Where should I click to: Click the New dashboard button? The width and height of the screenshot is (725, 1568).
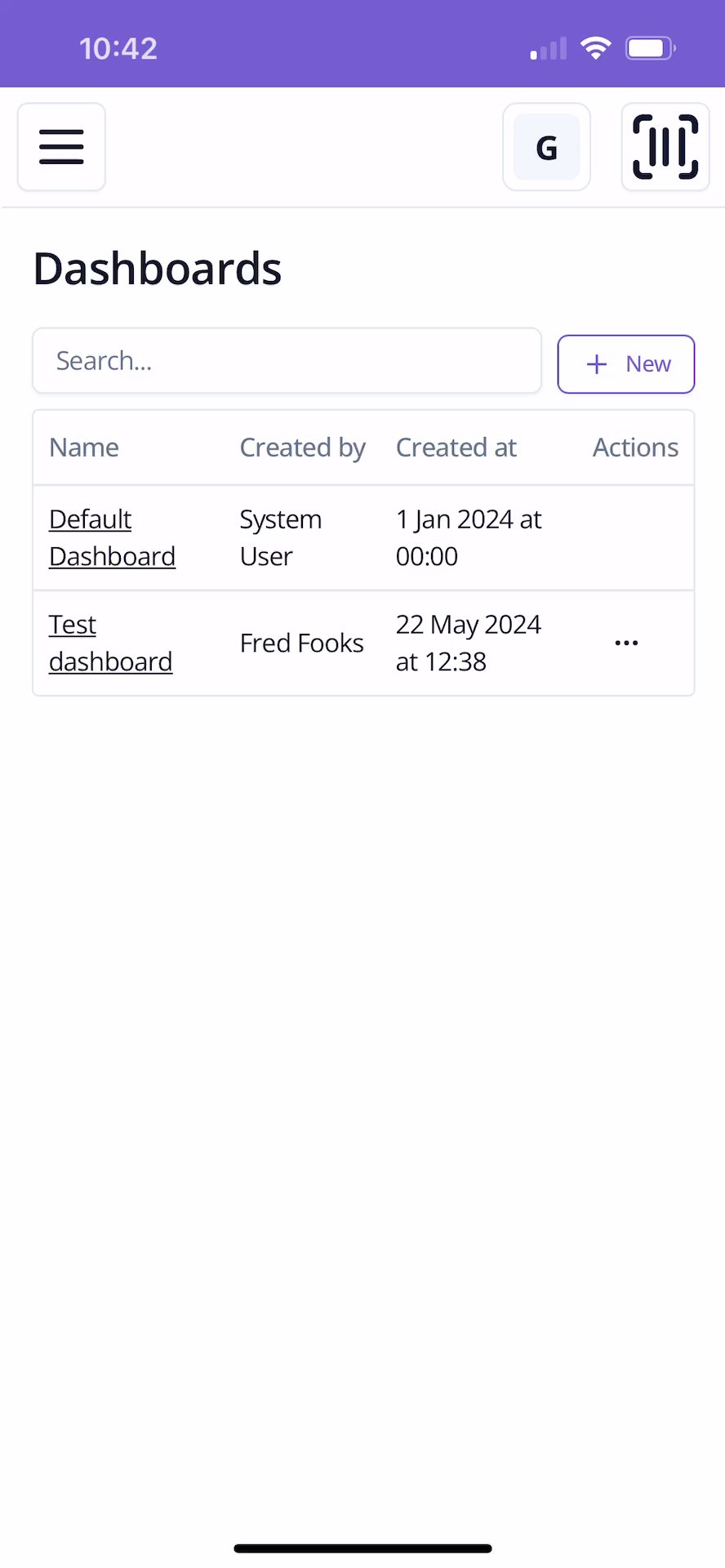[626, 364]
